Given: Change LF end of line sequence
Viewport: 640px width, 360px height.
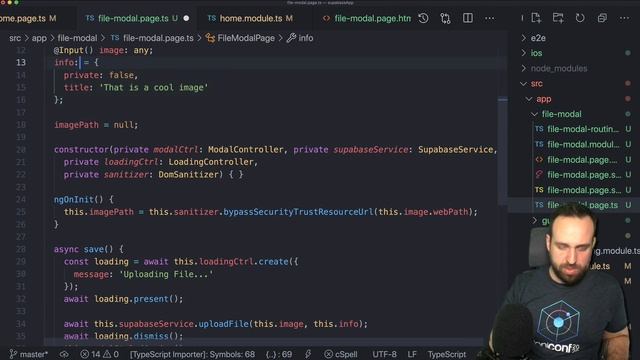Looking at the screenshot, I should [x=412, y=354].
